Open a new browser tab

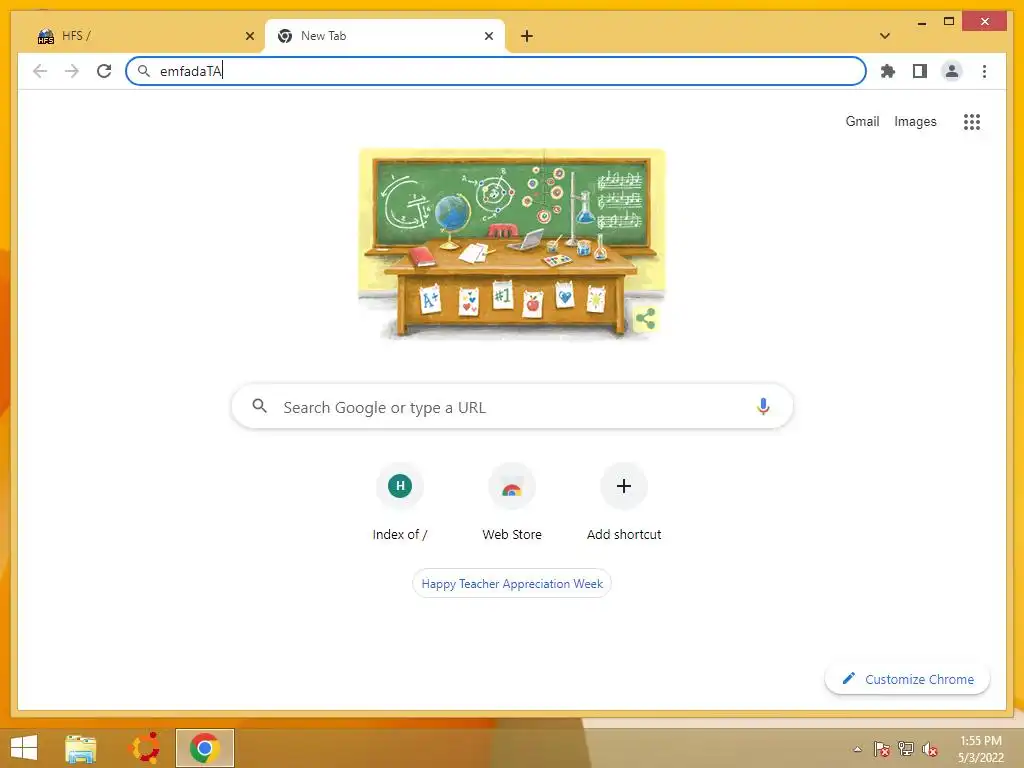(527, 36)
